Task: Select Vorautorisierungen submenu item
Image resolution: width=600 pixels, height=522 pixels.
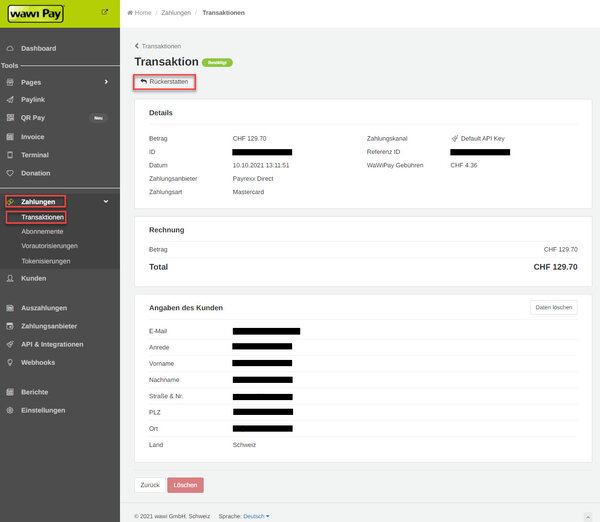Action: pyautogui.click(x=49, y=246)
